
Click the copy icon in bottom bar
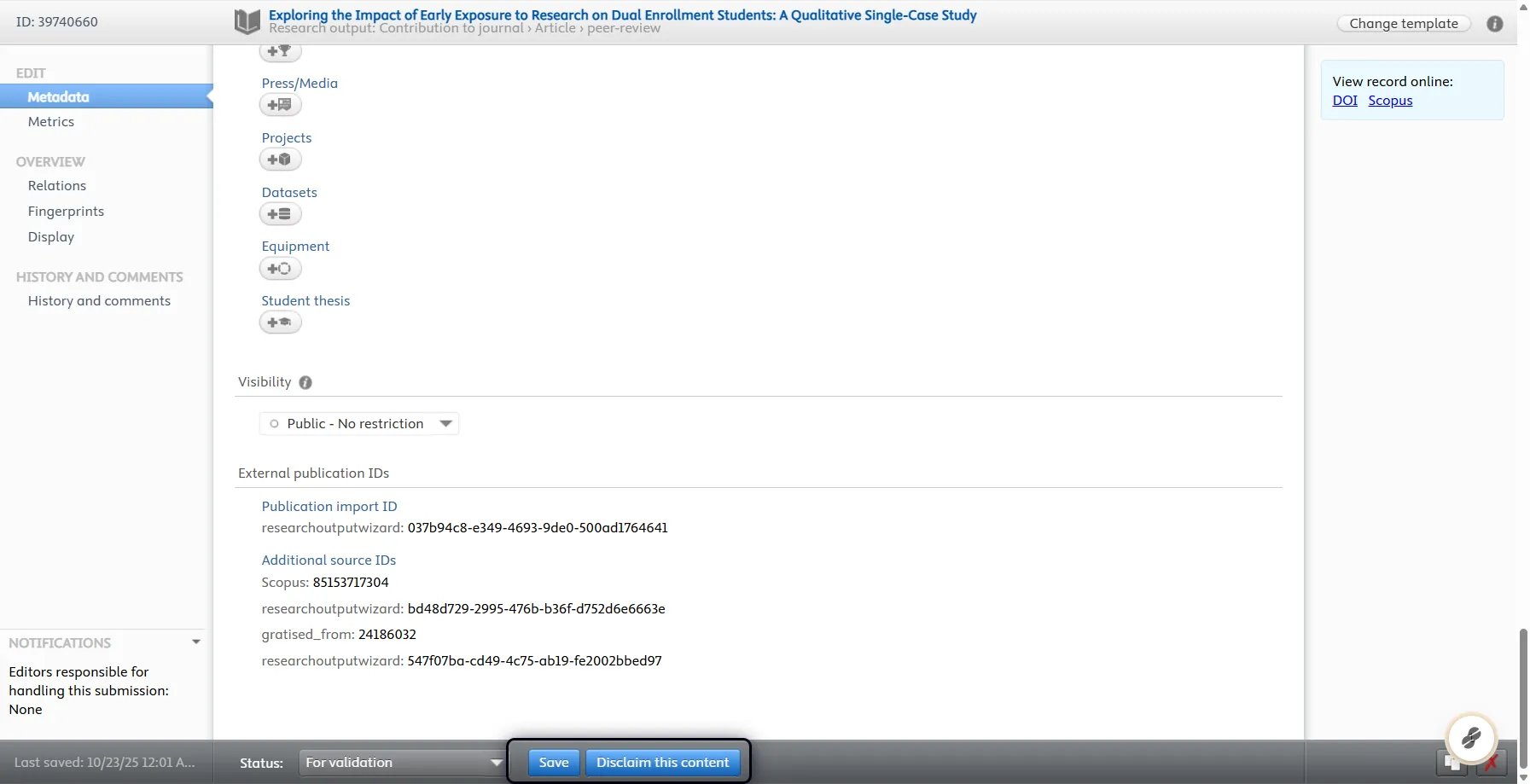click(1451, 763)
